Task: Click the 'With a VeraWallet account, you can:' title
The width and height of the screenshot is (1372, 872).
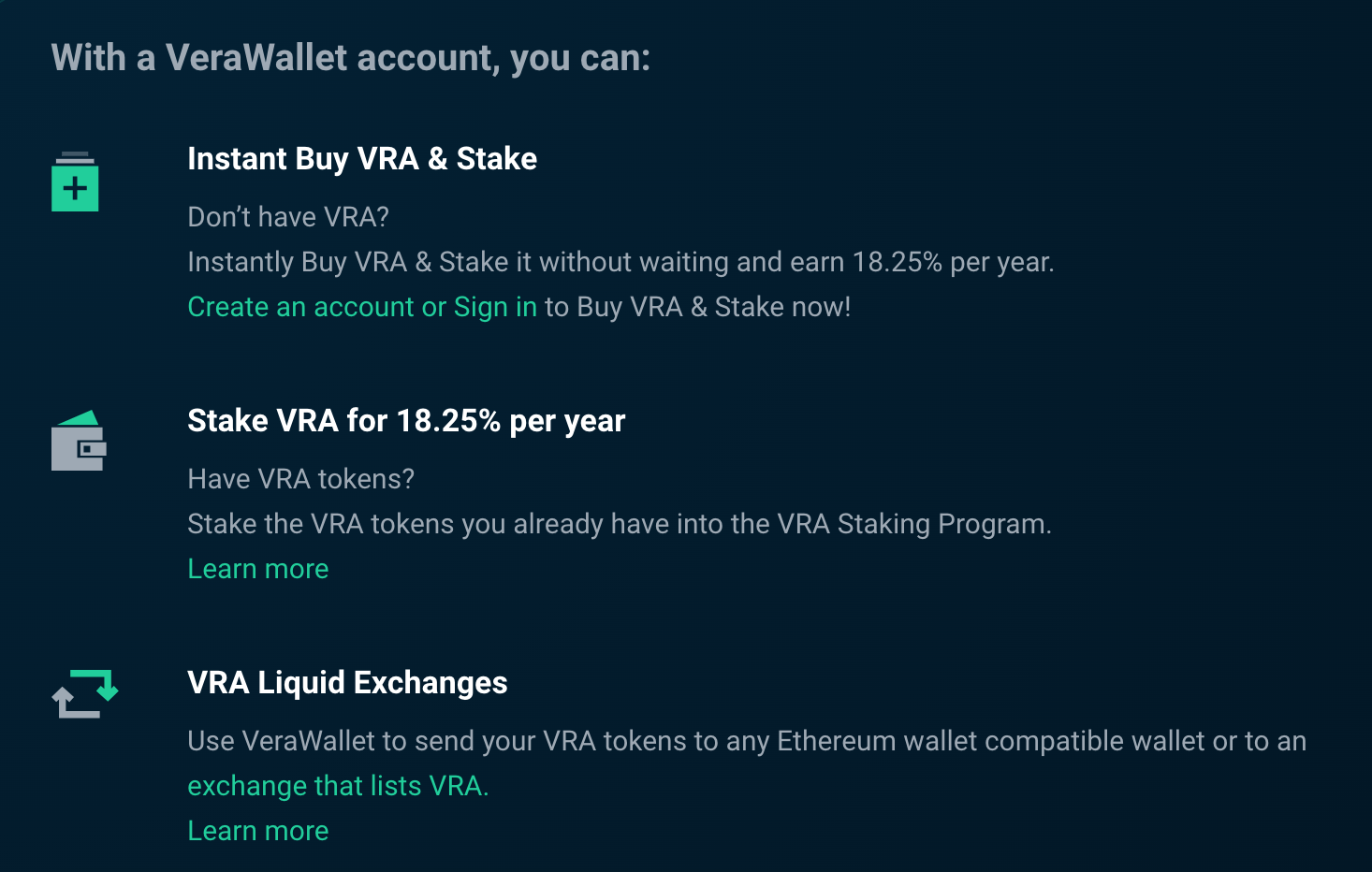Action: point(351,58)
